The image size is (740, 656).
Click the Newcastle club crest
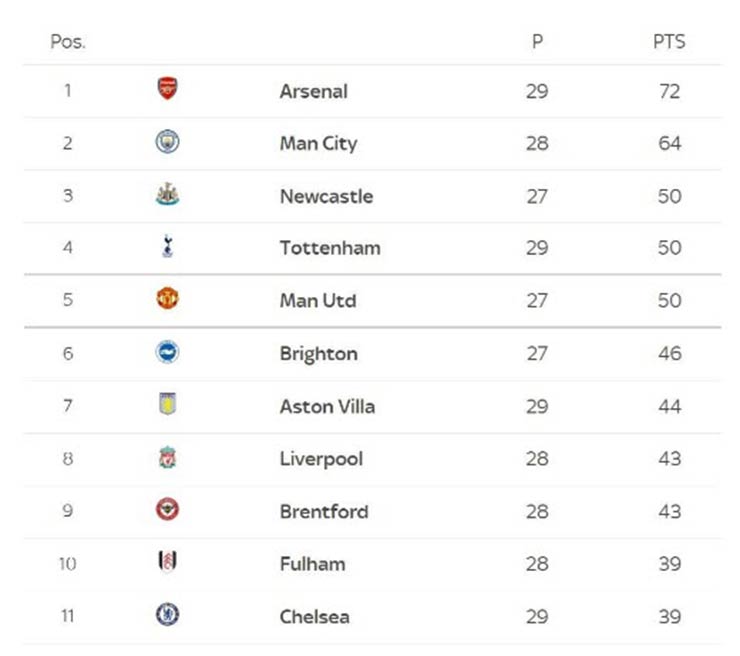click(x=167, y=195)
